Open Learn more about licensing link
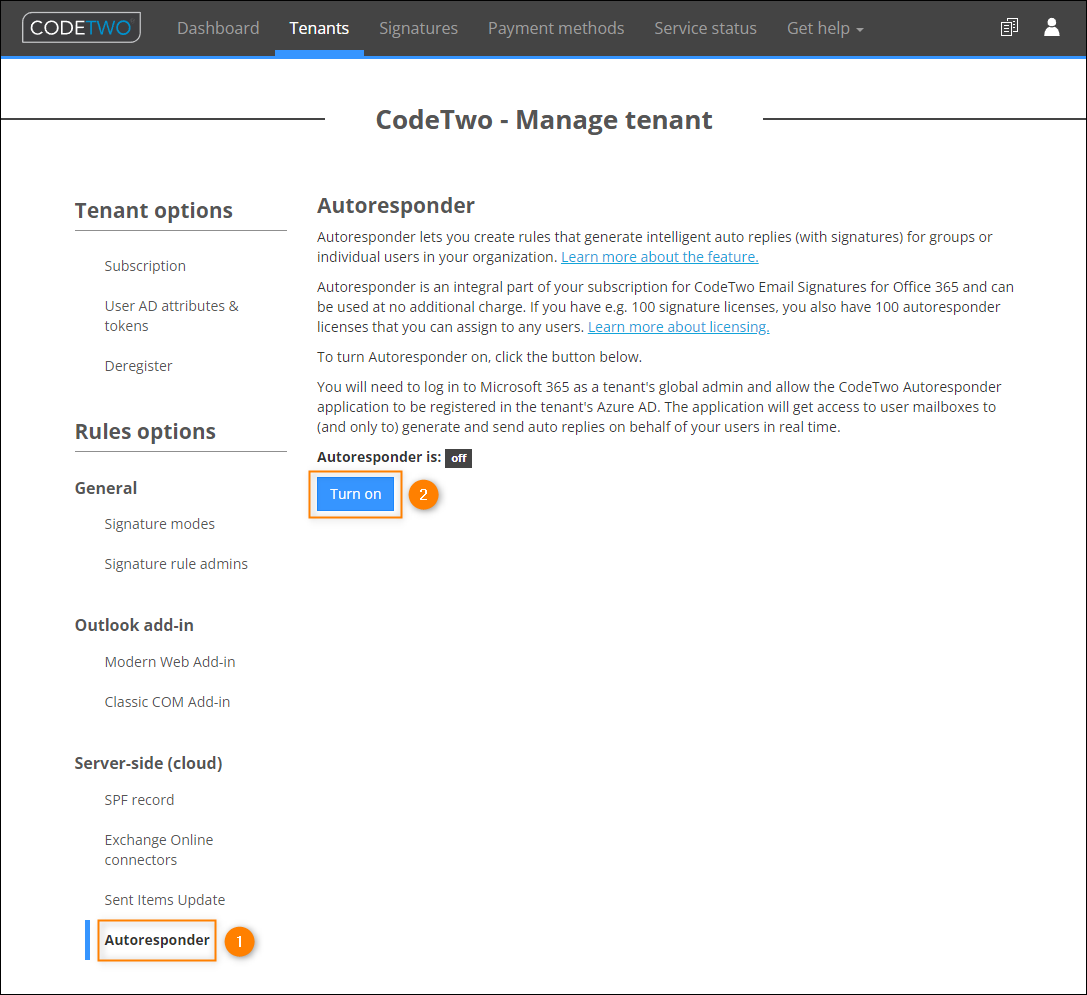Viewport: 1087px width, 995px height. (678, 326)
